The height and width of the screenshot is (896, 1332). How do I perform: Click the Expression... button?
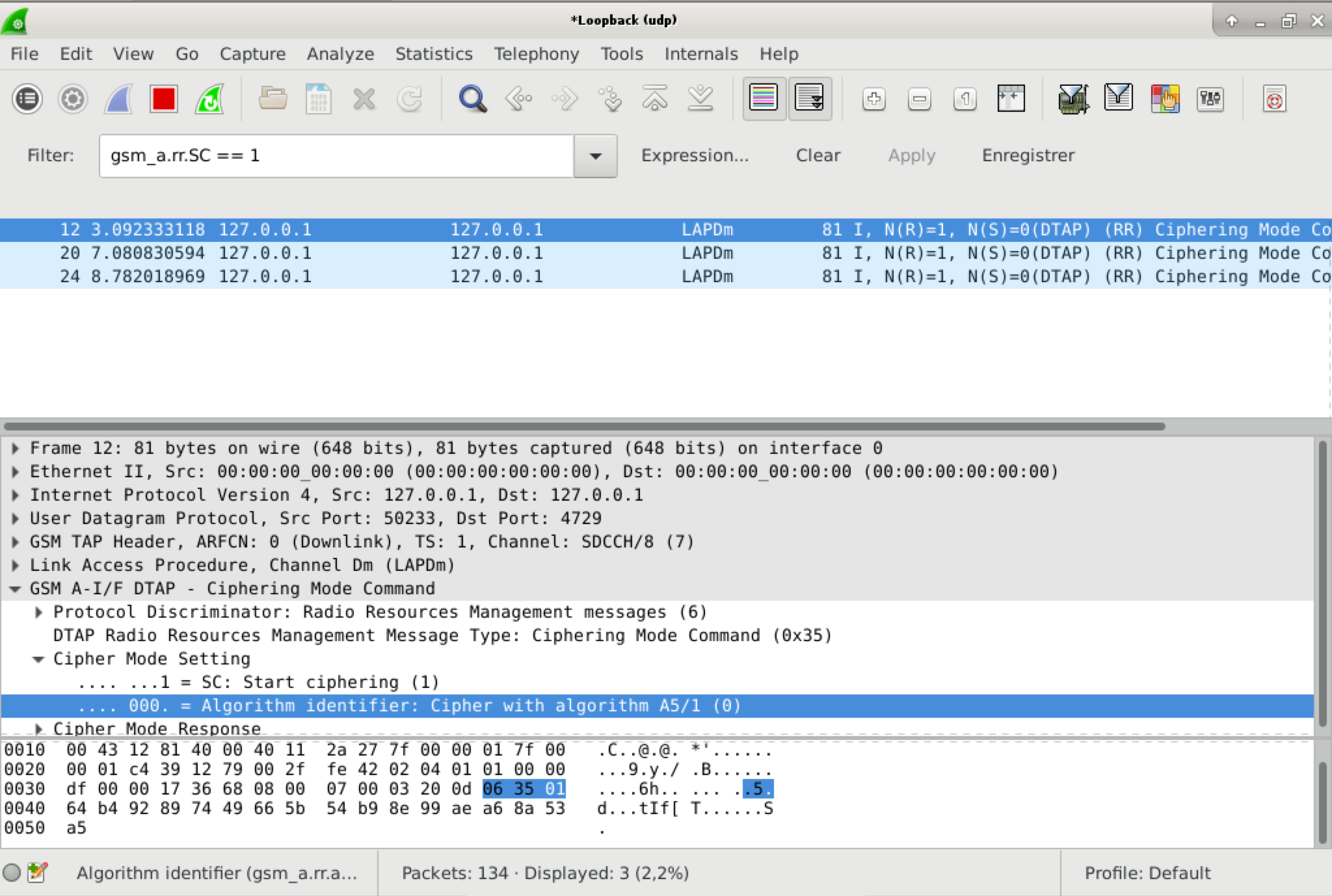point(695,155)
